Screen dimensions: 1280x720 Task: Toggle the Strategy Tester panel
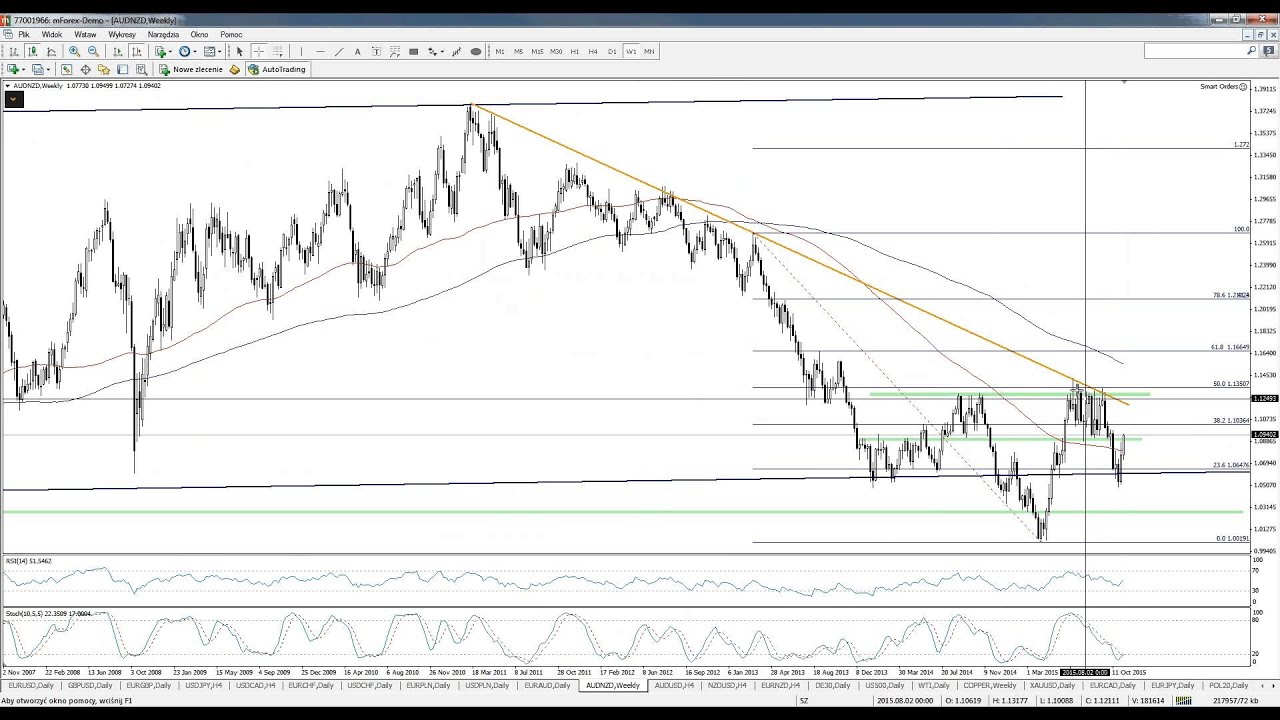click(141, 69)
